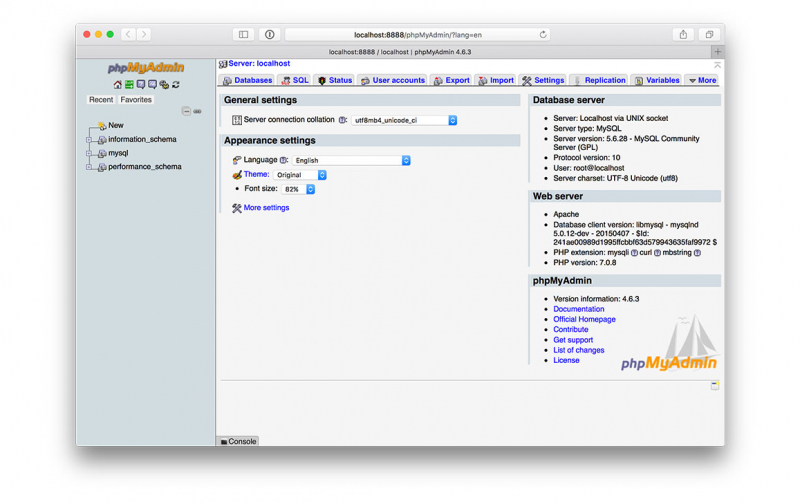
Task: Open navigation panel settings gear icon
Action: click(x=164, y=85)
